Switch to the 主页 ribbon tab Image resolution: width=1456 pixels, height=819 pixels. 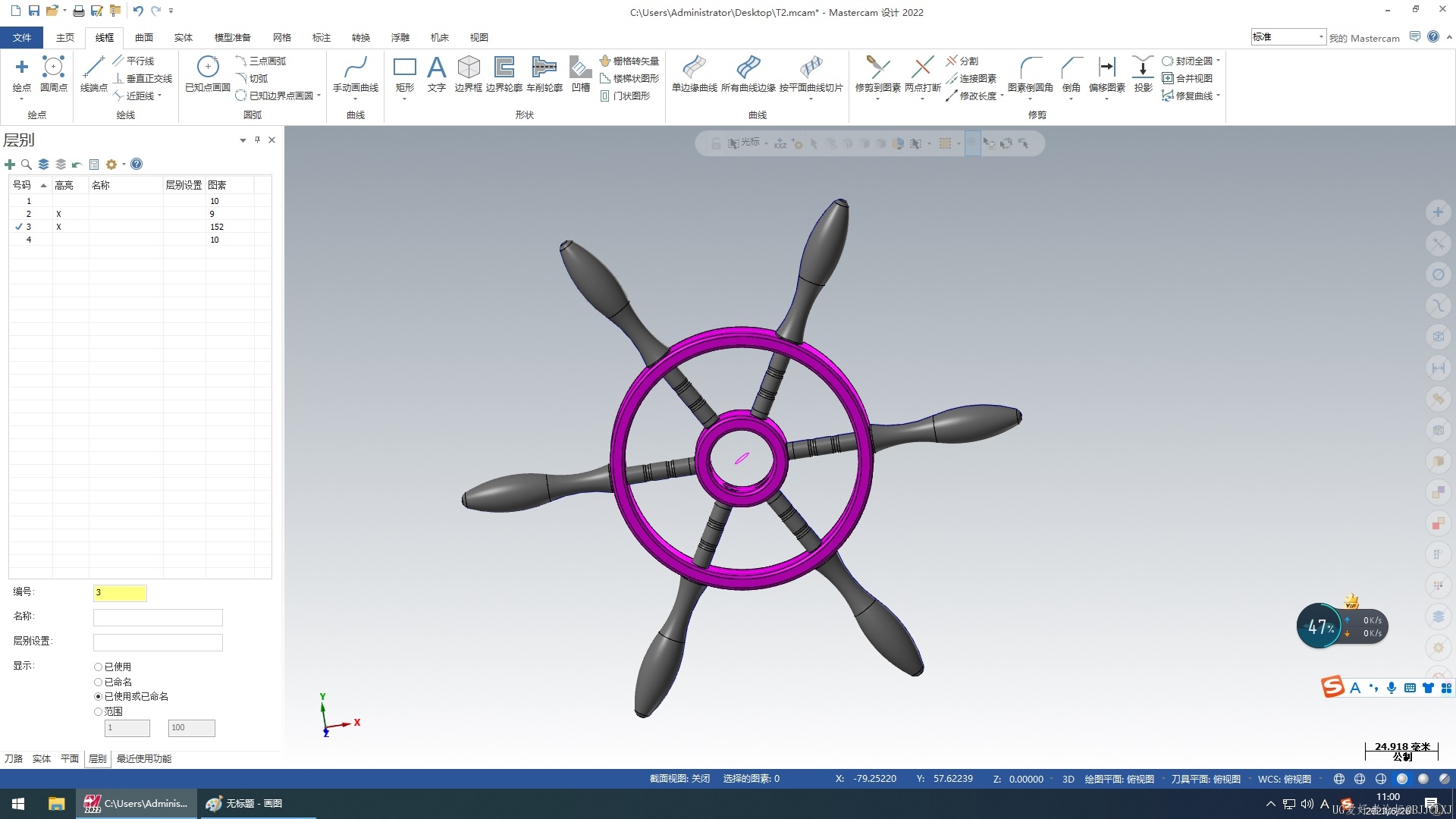click(65, 37)
